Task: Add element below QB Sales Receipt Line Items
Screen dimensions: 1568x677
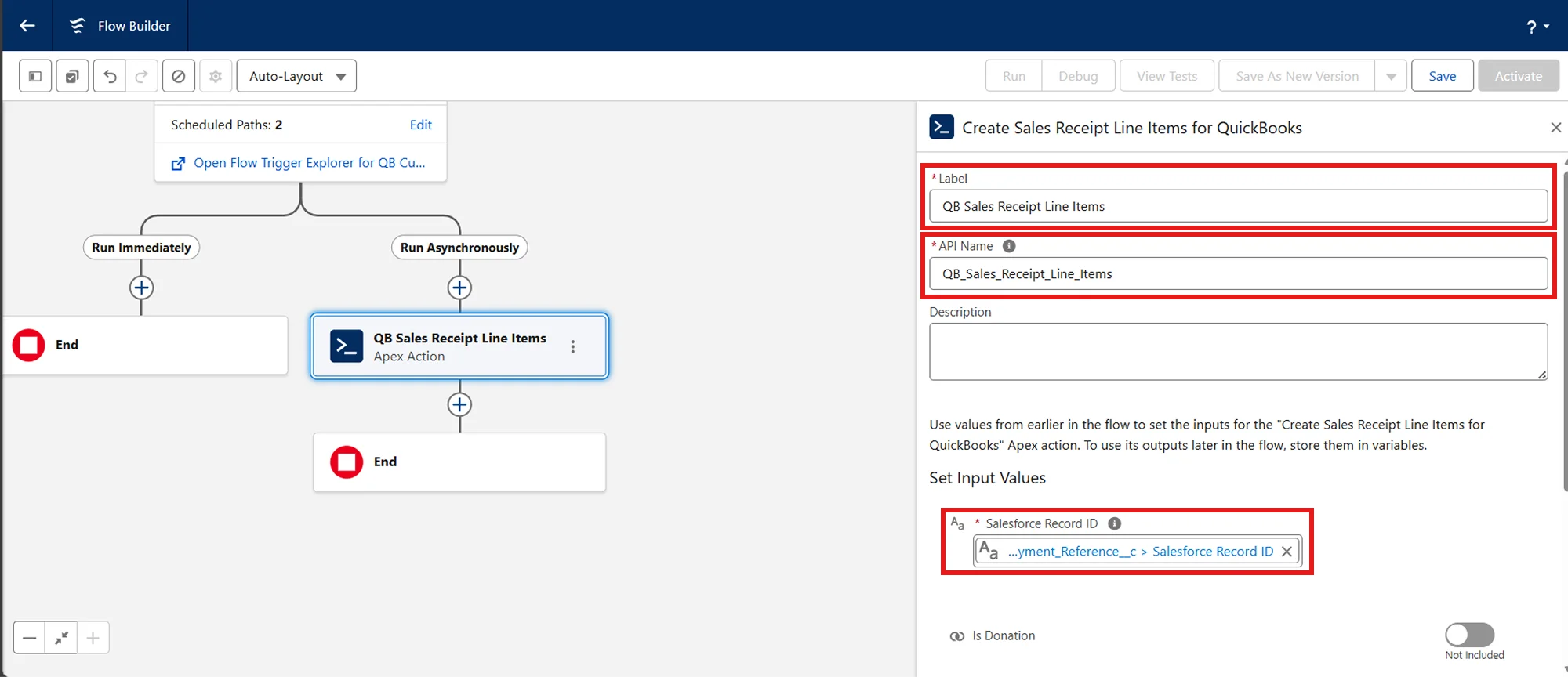Action: tap(459, 404)
